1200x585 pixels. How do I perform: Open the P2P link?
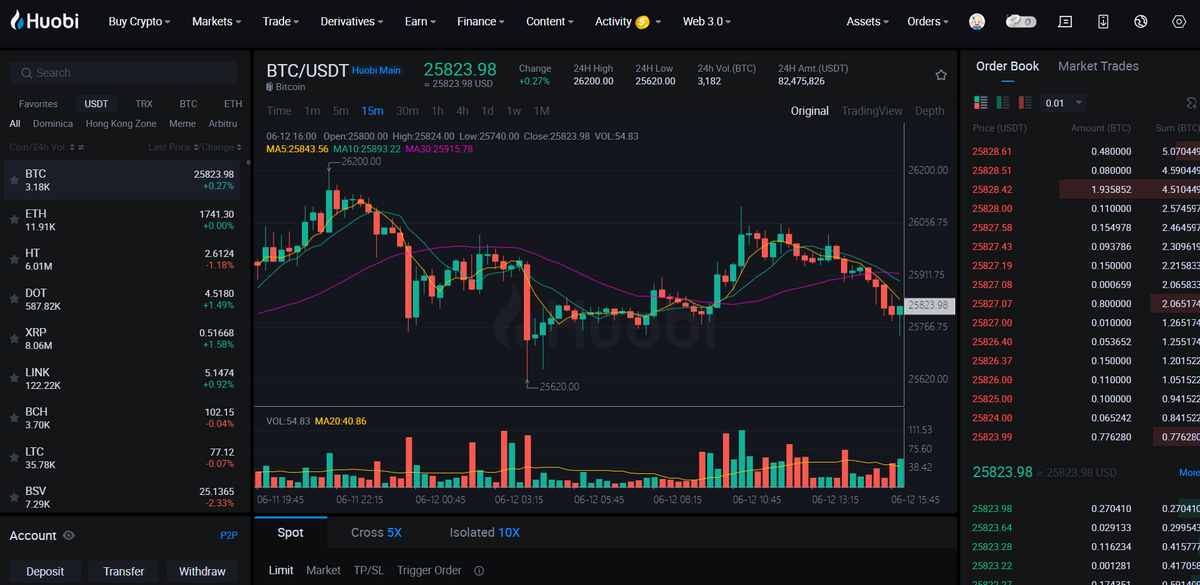pyautogui.click(x=229, y=536)
